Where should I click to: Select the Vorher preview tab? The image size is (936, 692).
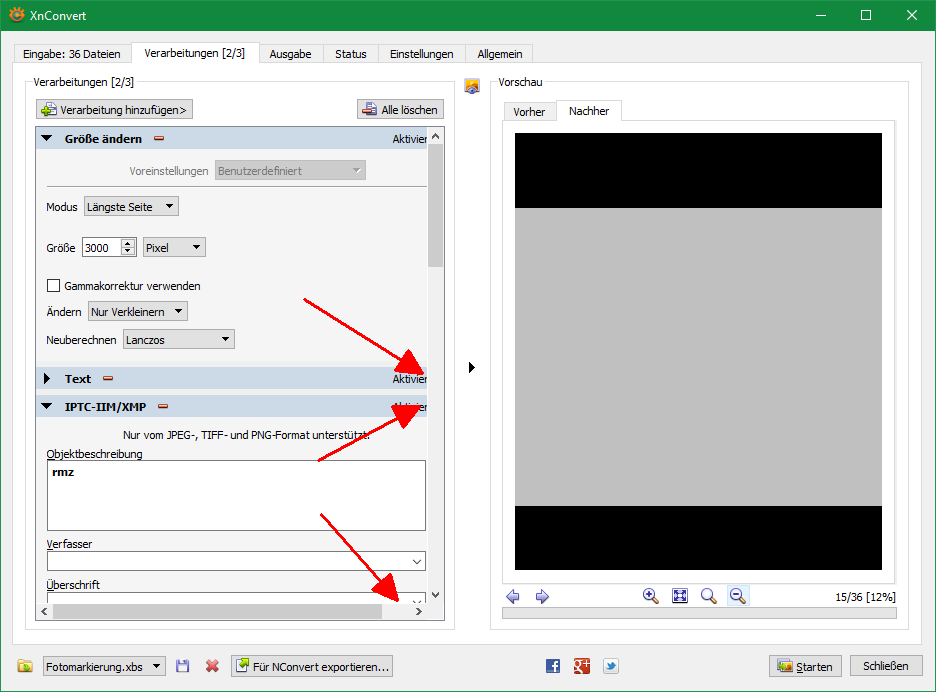pos(529,112)
